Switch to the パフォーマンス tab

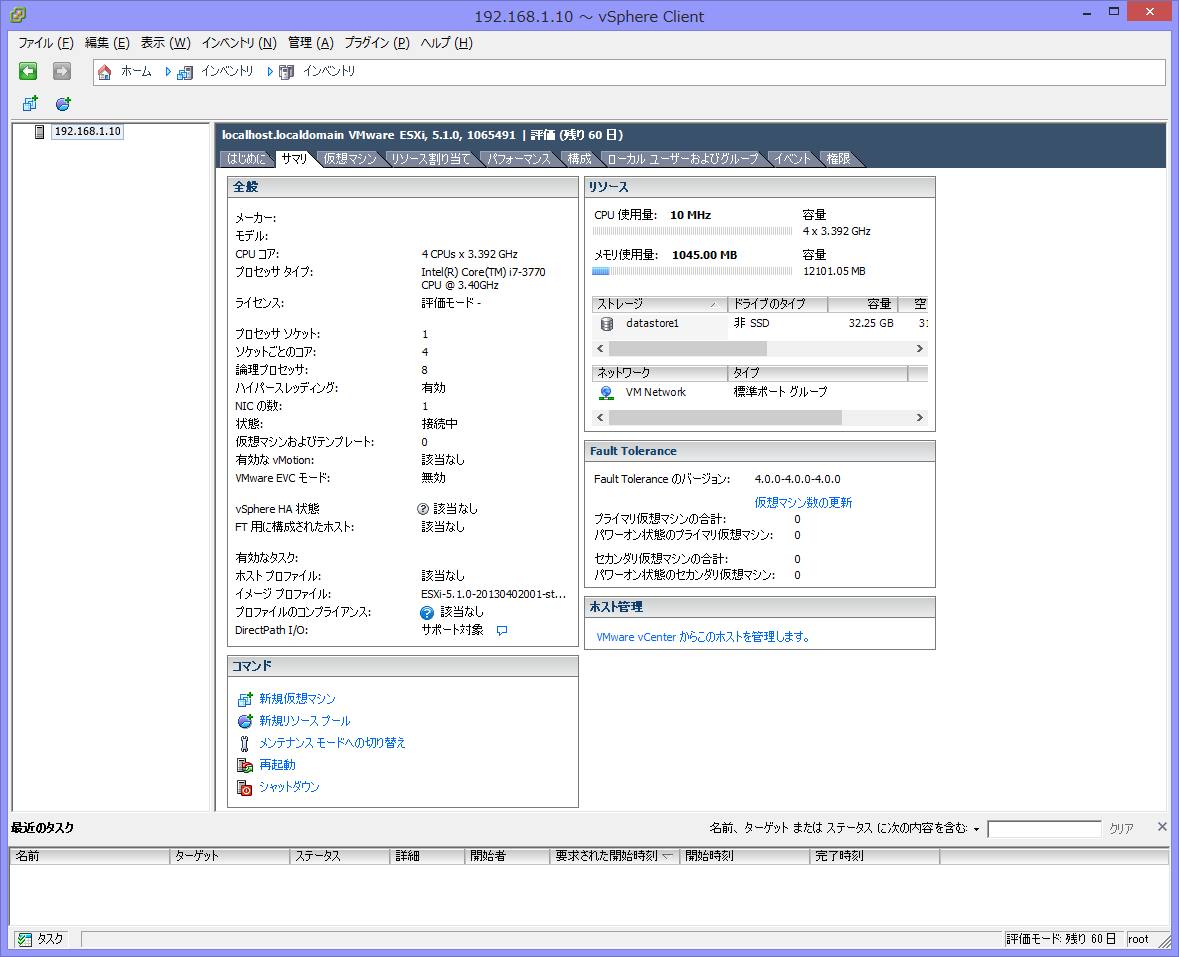[x=518, y=159]
